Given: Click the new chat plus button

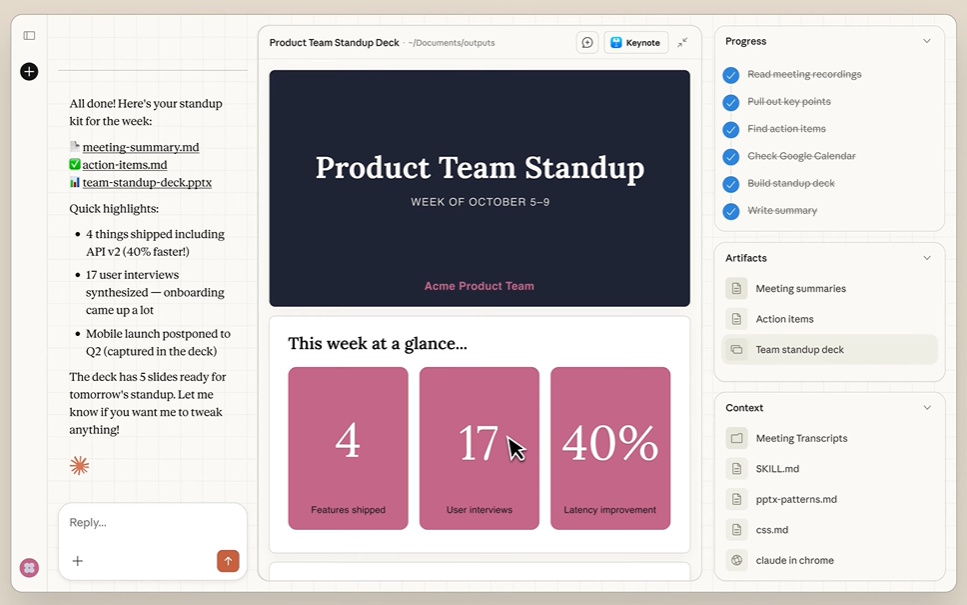Looking at the screenshot, I should (29, 71).
